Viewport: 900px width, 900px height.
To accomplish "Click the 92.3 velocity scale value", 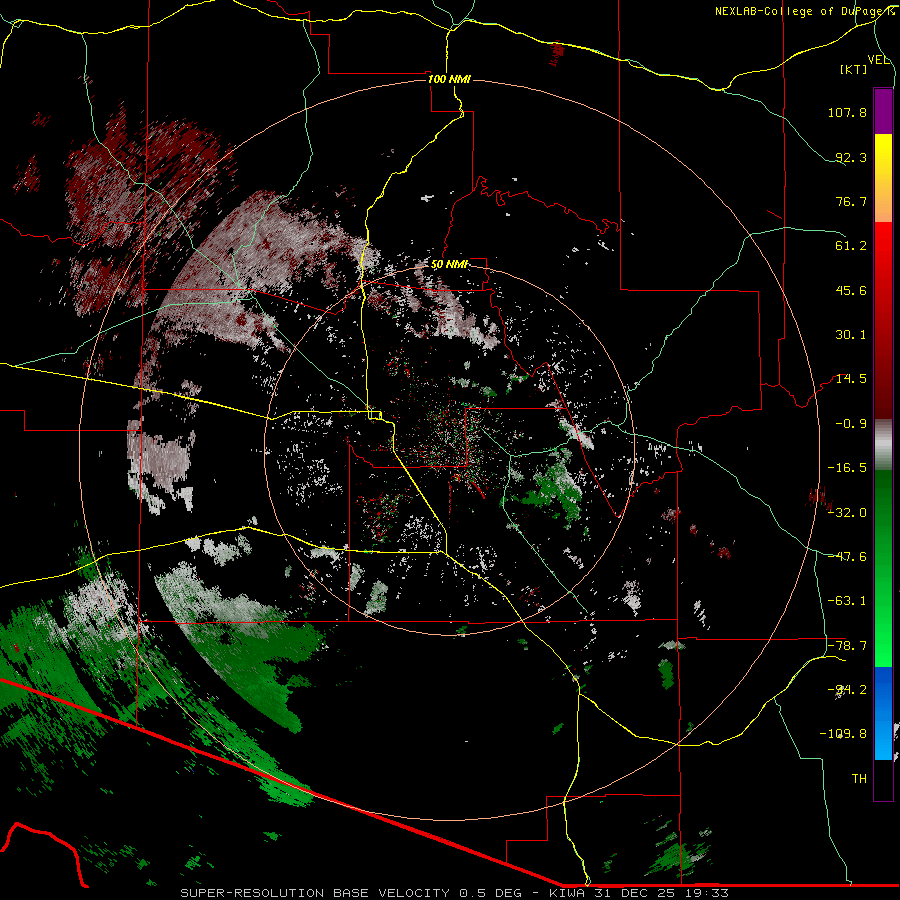I will (851, 157).
